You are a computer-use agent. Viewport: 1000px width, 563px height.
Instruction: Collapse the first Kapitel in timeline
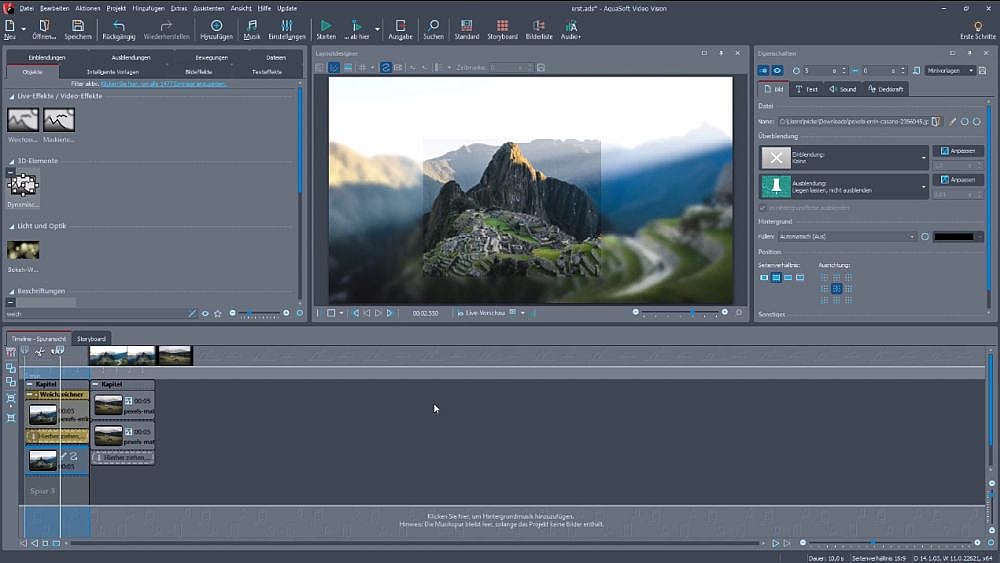click(x=29, y=384)
